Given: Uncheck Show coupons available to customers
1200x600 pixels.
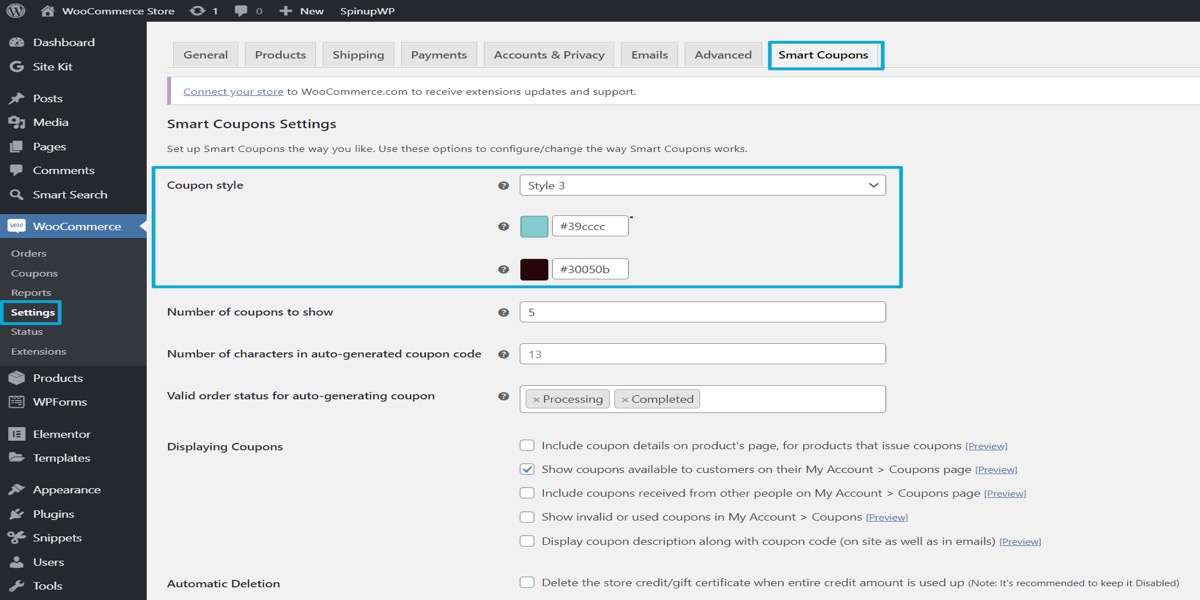Looking at the screenshot, I should tap(527, 470).
